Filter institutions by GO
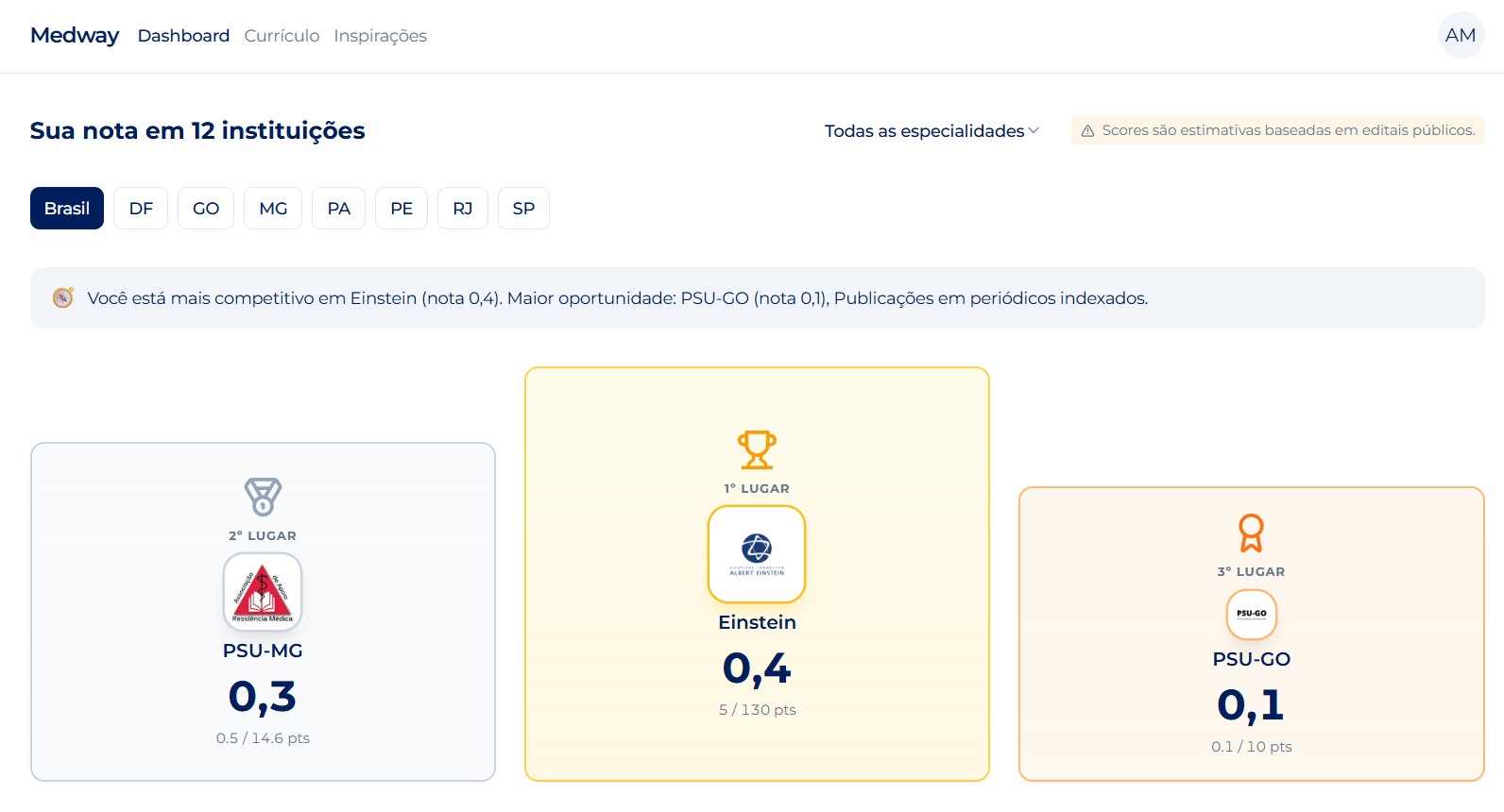 point(206,208)
